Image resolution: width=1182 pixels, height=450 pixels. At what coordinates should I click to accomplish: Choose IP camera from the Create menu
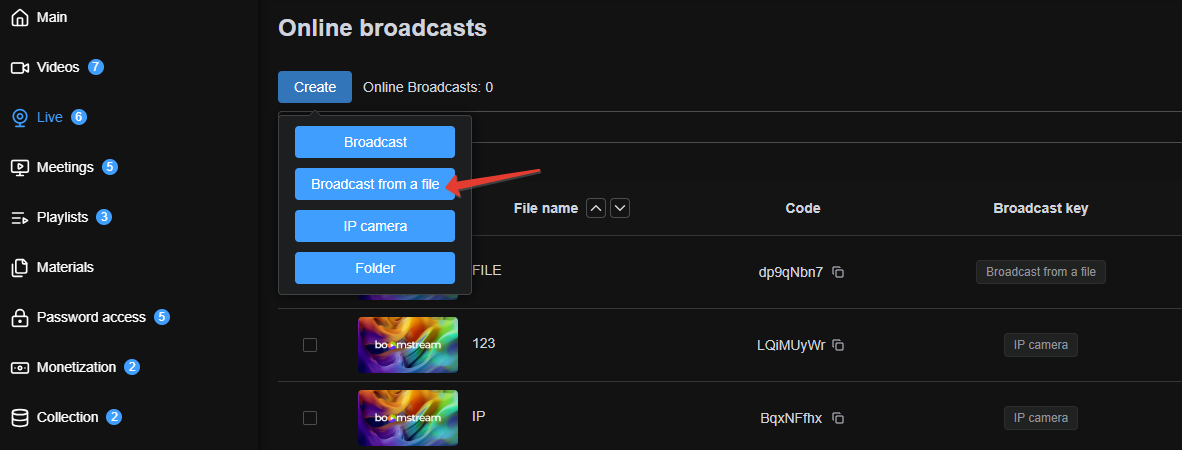[x=375, y=226]
